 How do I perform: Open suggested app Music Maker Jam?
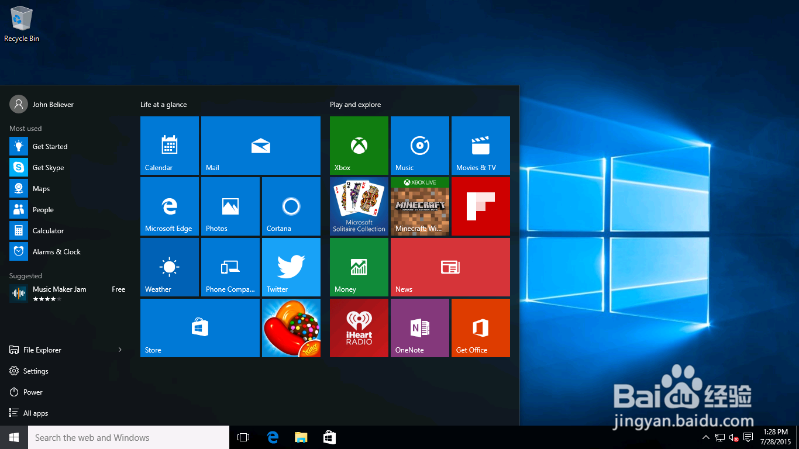point(67,294)
